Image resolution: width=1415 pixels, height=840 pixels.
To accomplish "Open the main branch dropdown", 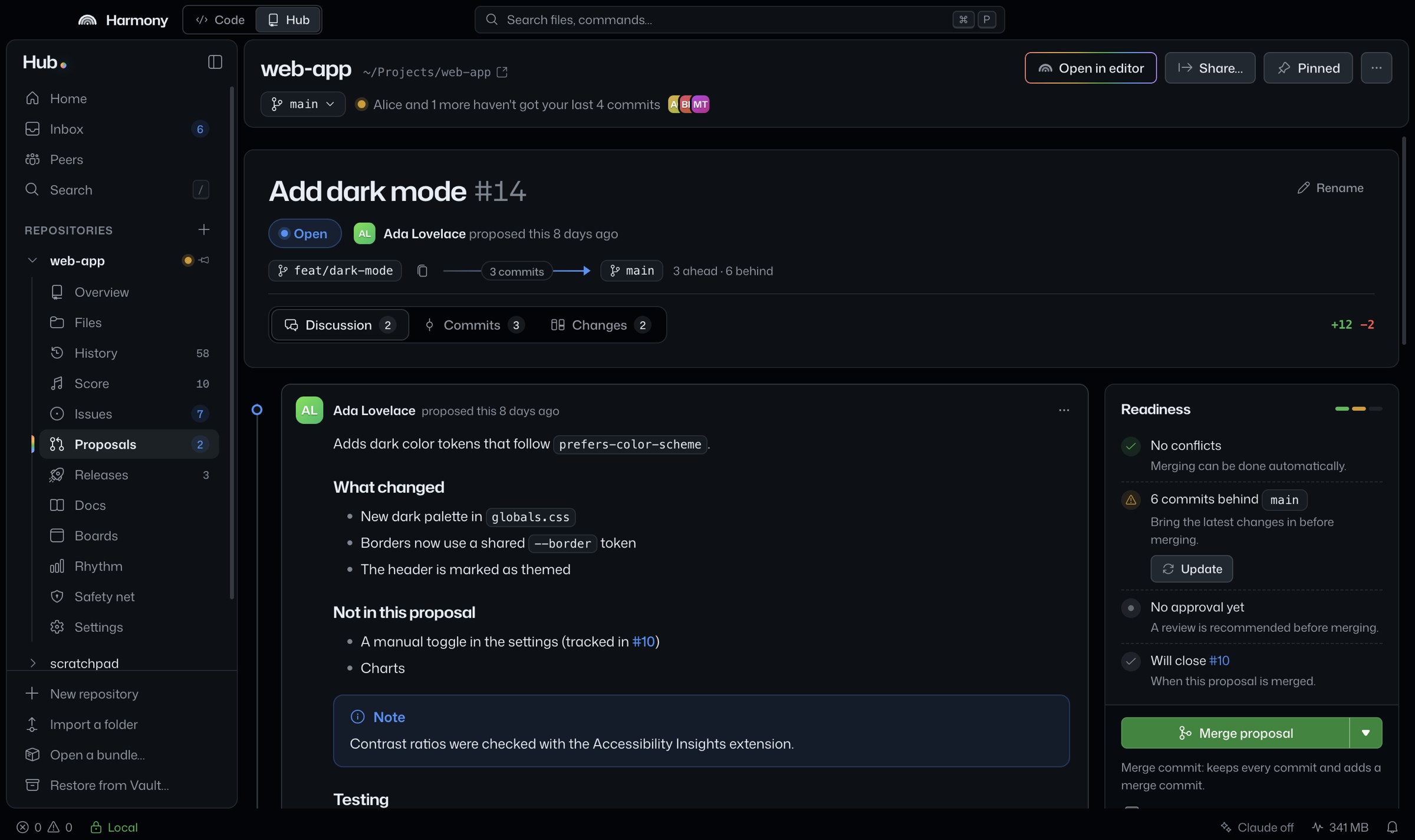I will [x=303, y=104].
